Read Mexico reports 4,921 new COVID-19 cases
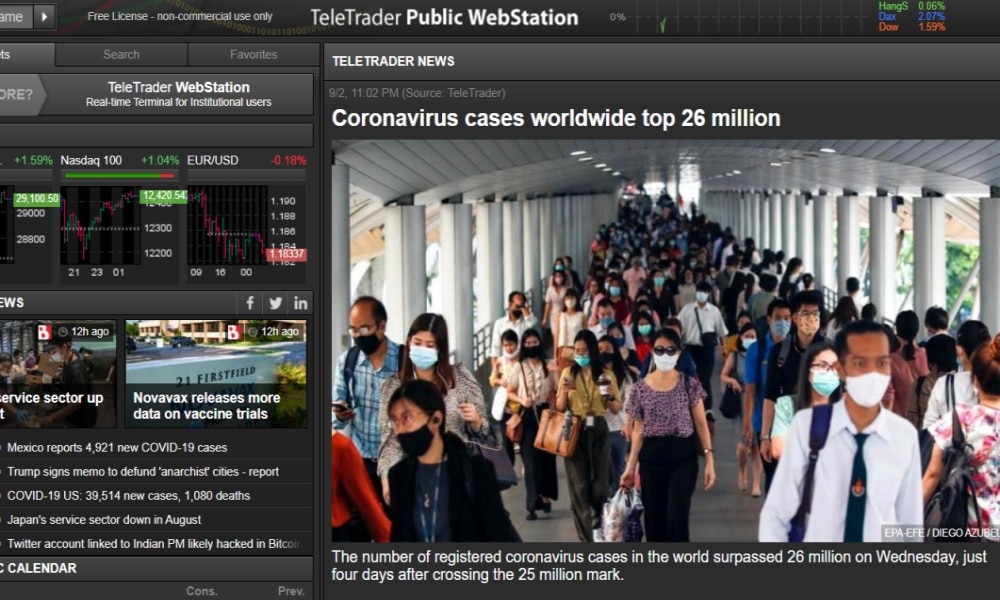1000x600 pixels. point(116,448)
